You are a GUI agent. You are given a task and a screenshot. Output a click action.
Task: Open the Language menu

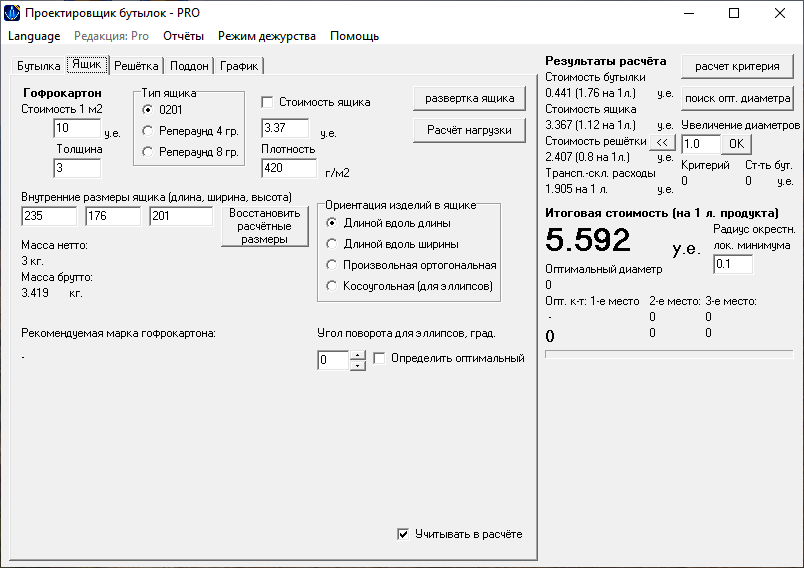(34, 36)
